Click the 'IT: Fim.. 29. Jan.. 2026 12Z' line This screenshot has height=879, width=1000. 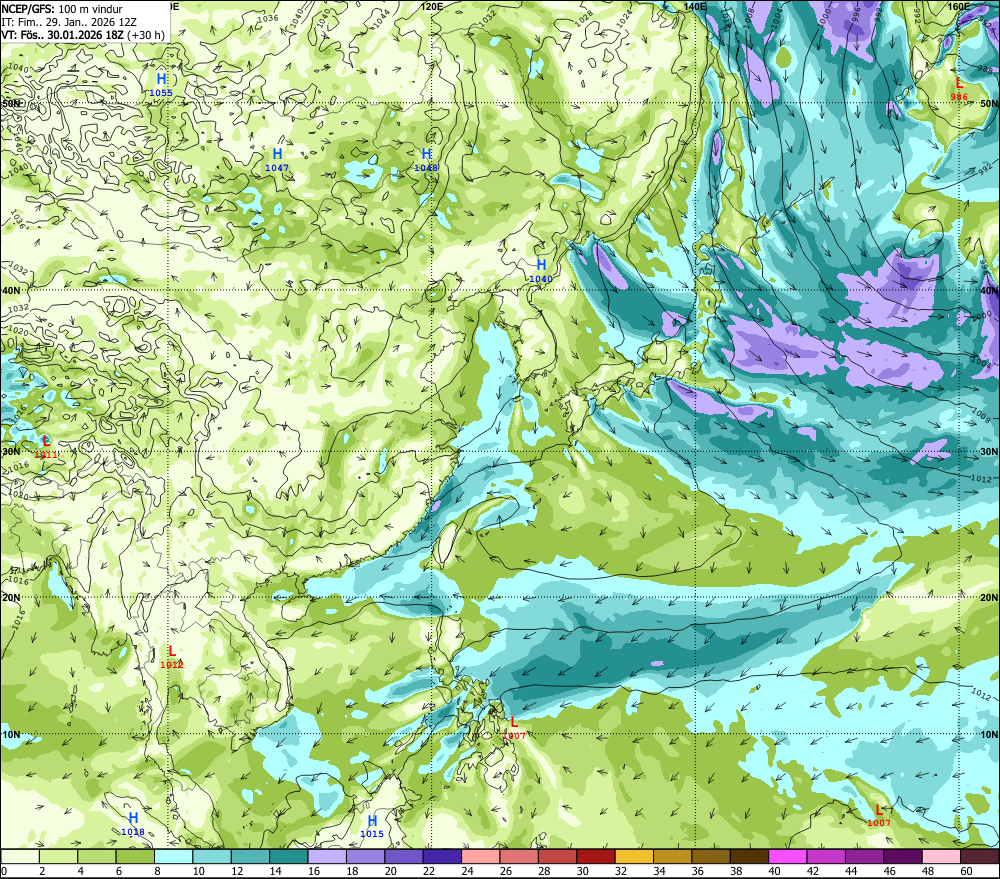pos(69,22)
